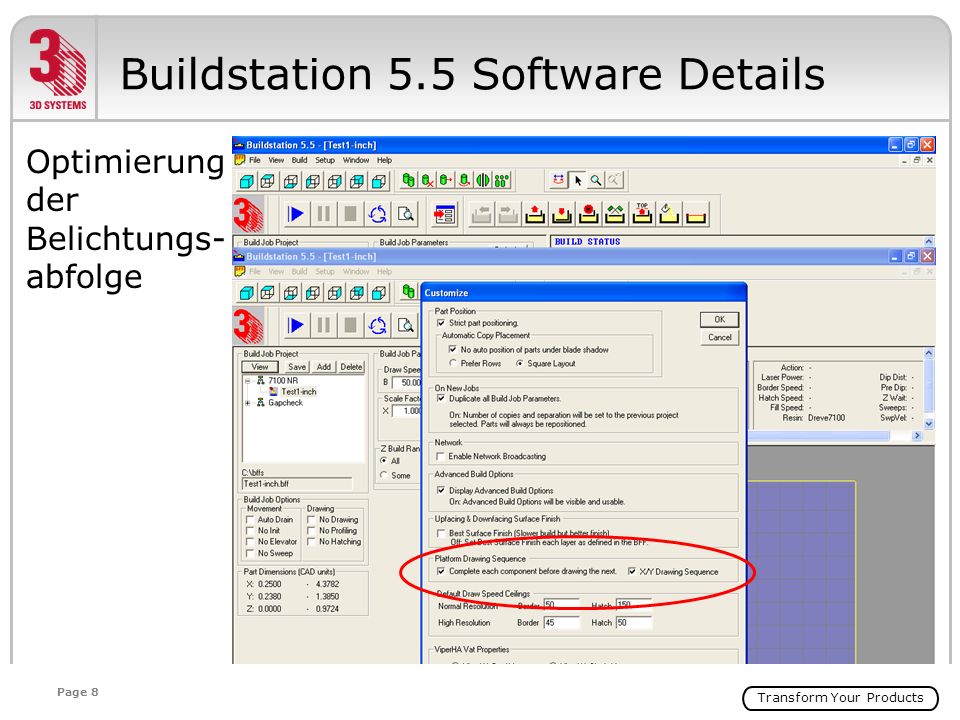
Task: Click the solid cyan cube icon, background window
Action: click(x=247, y=181)
